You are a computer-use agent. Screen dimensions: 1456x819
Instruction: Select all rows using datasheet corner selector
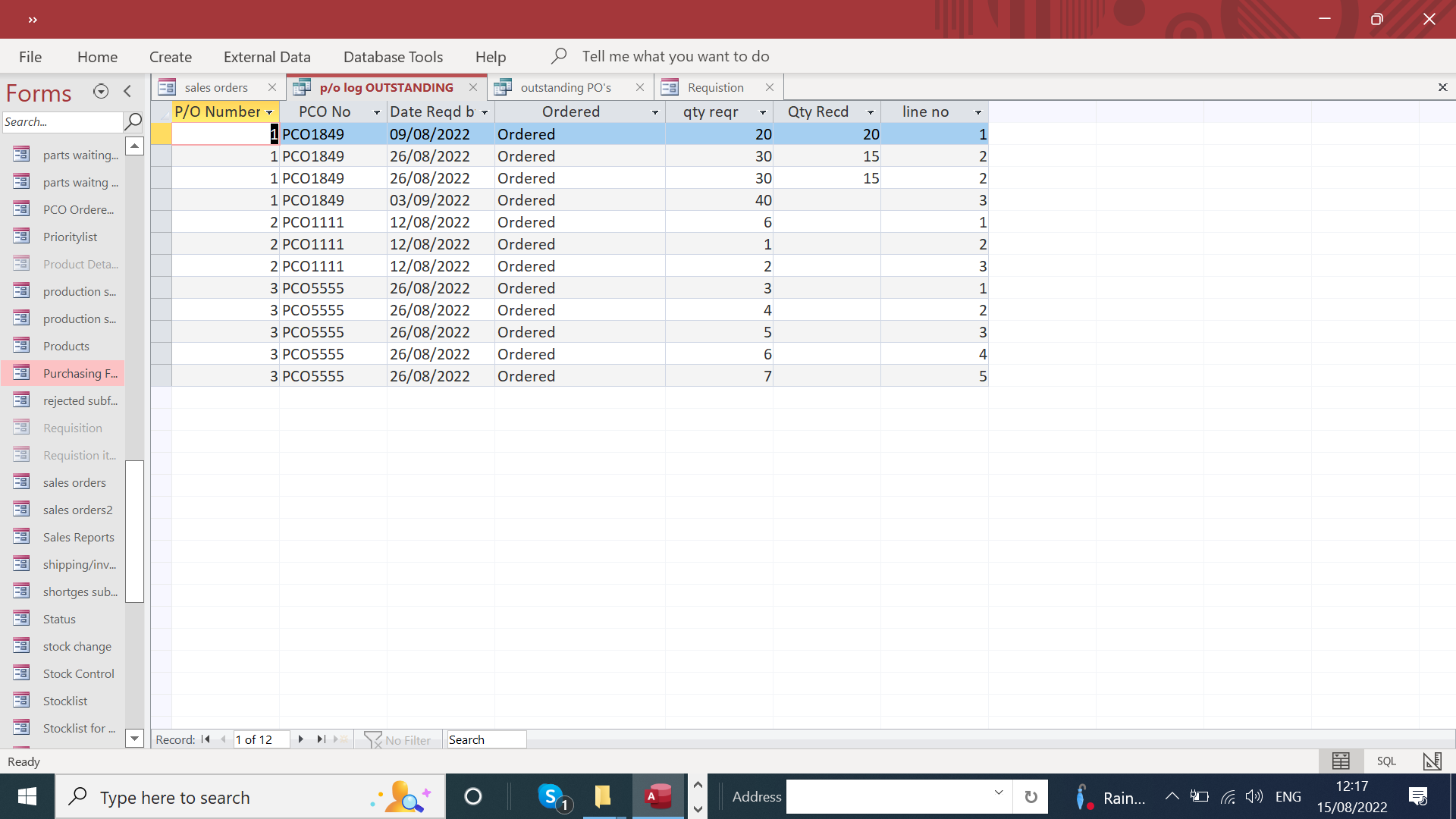tap(162, 112)
